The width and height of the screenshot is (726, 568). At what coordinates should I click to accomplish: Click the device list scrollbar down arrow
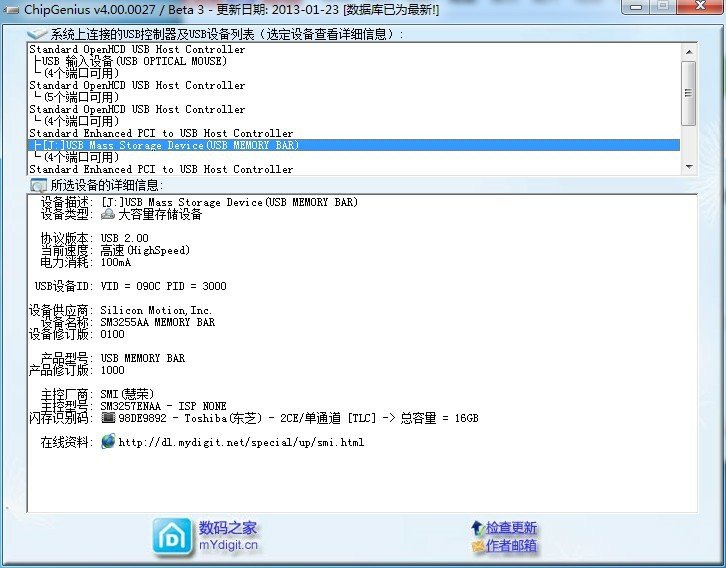(688, 168)
